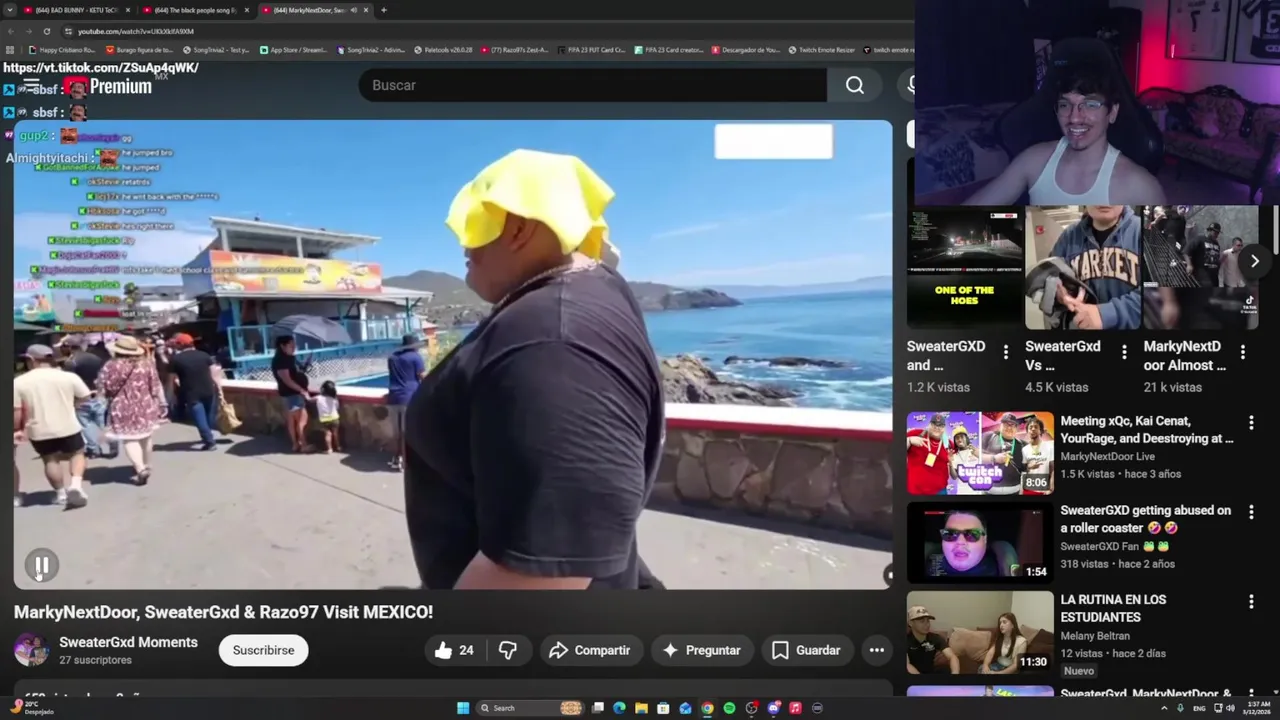Viewport: 1280px width, 720px height.
Task: Open the 'SongTrivia2 - Test y...' bookmark
Action: (x=216, y=49)
